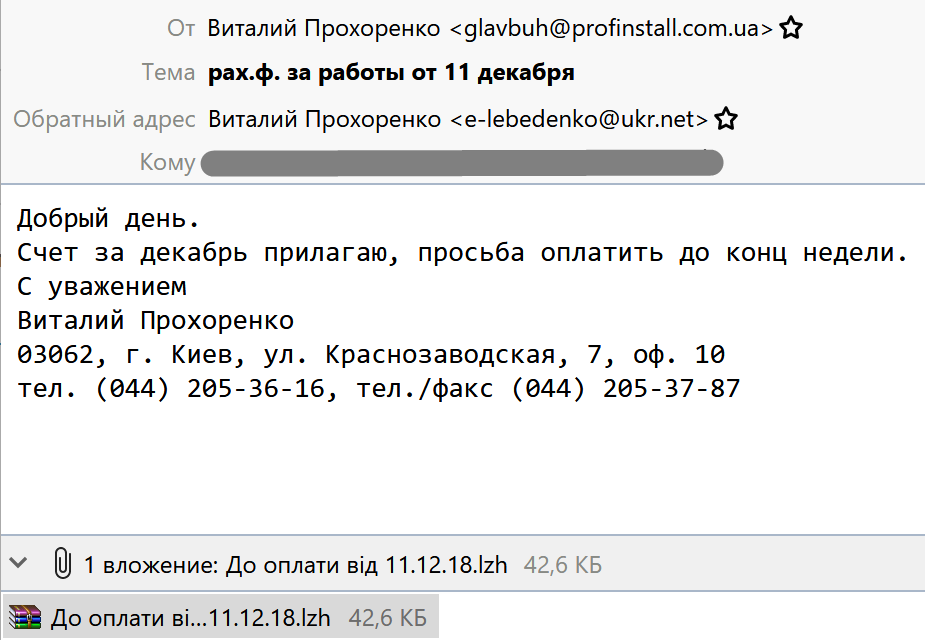Click the signature name Виталий Прохоренко in body

coord(156,321)
